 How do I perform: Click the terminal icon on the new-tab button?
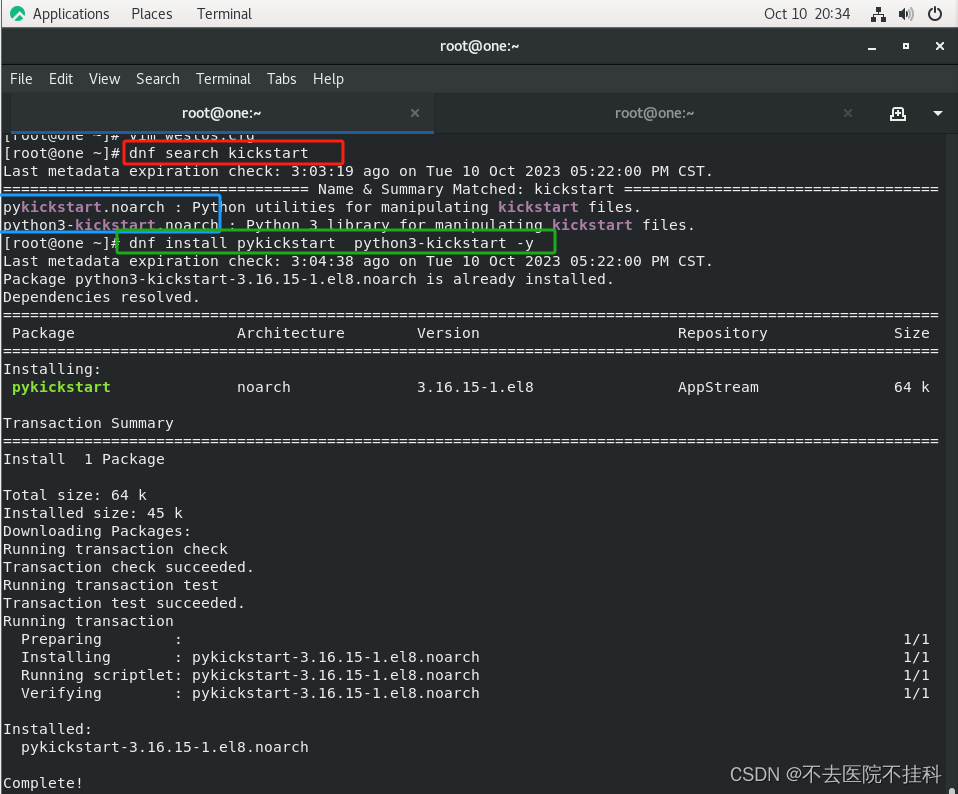[x=897, y=113]
